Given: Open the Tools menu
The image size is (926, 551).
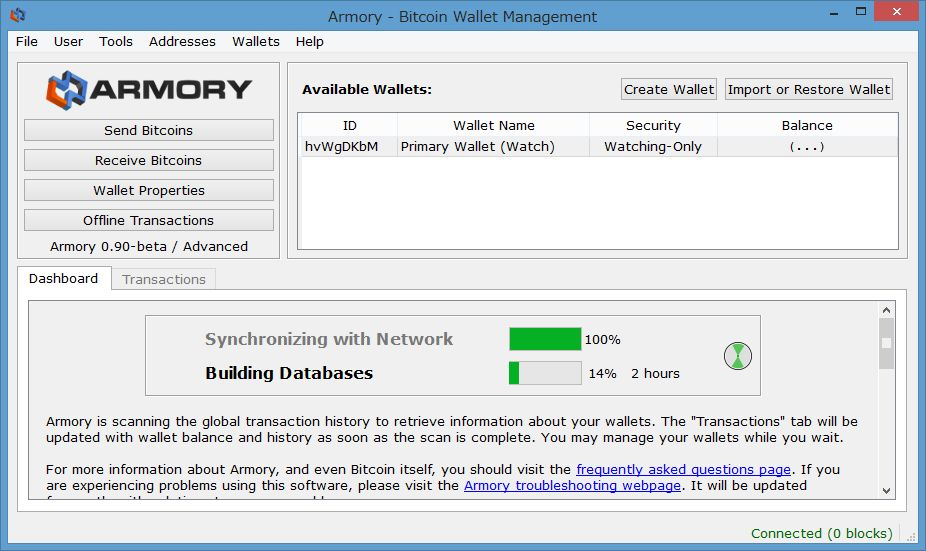Looking at the screenshot, I should (x=116, y=41).
